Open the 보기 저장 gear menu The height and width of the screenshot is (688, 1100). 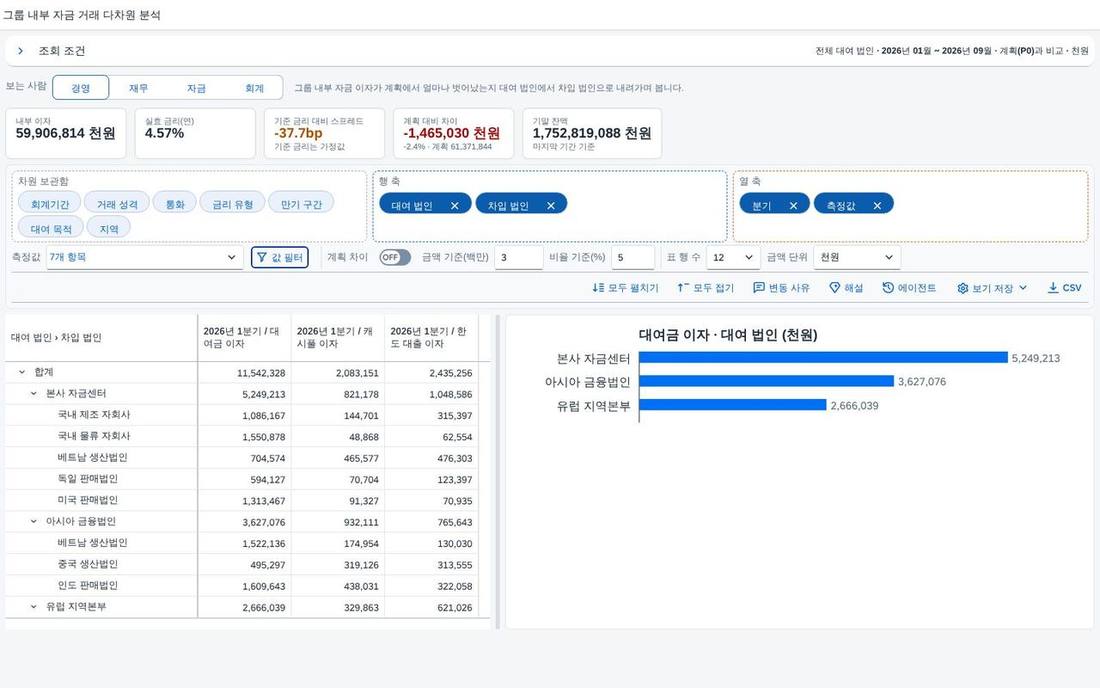(x=992, y=288)
